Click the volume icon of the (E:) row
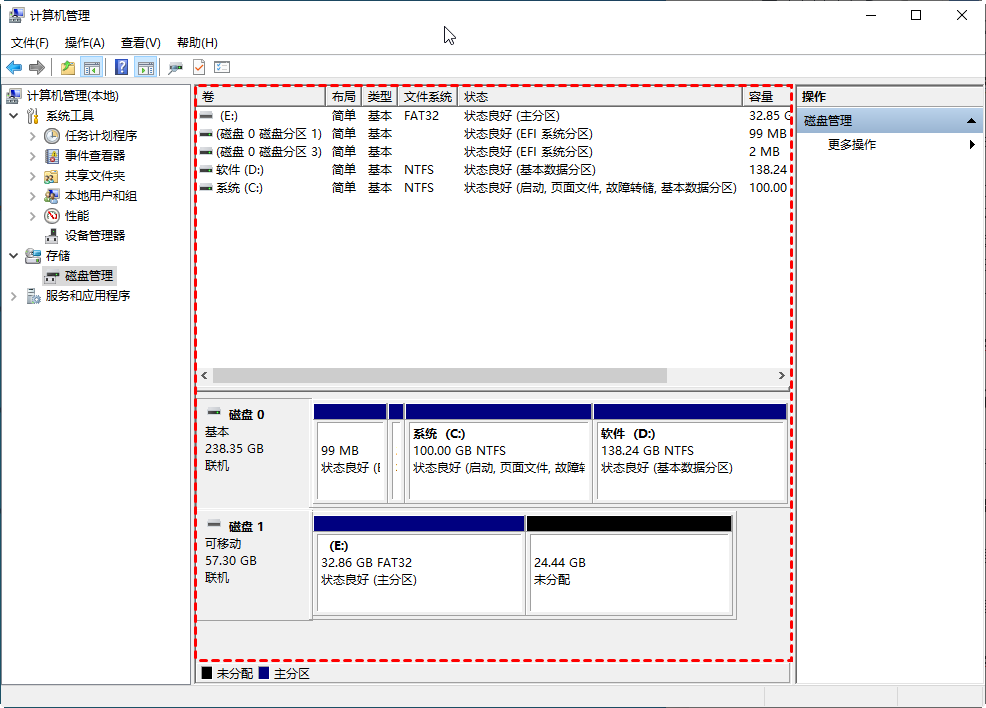986x708 pixels. coord(206,116)
